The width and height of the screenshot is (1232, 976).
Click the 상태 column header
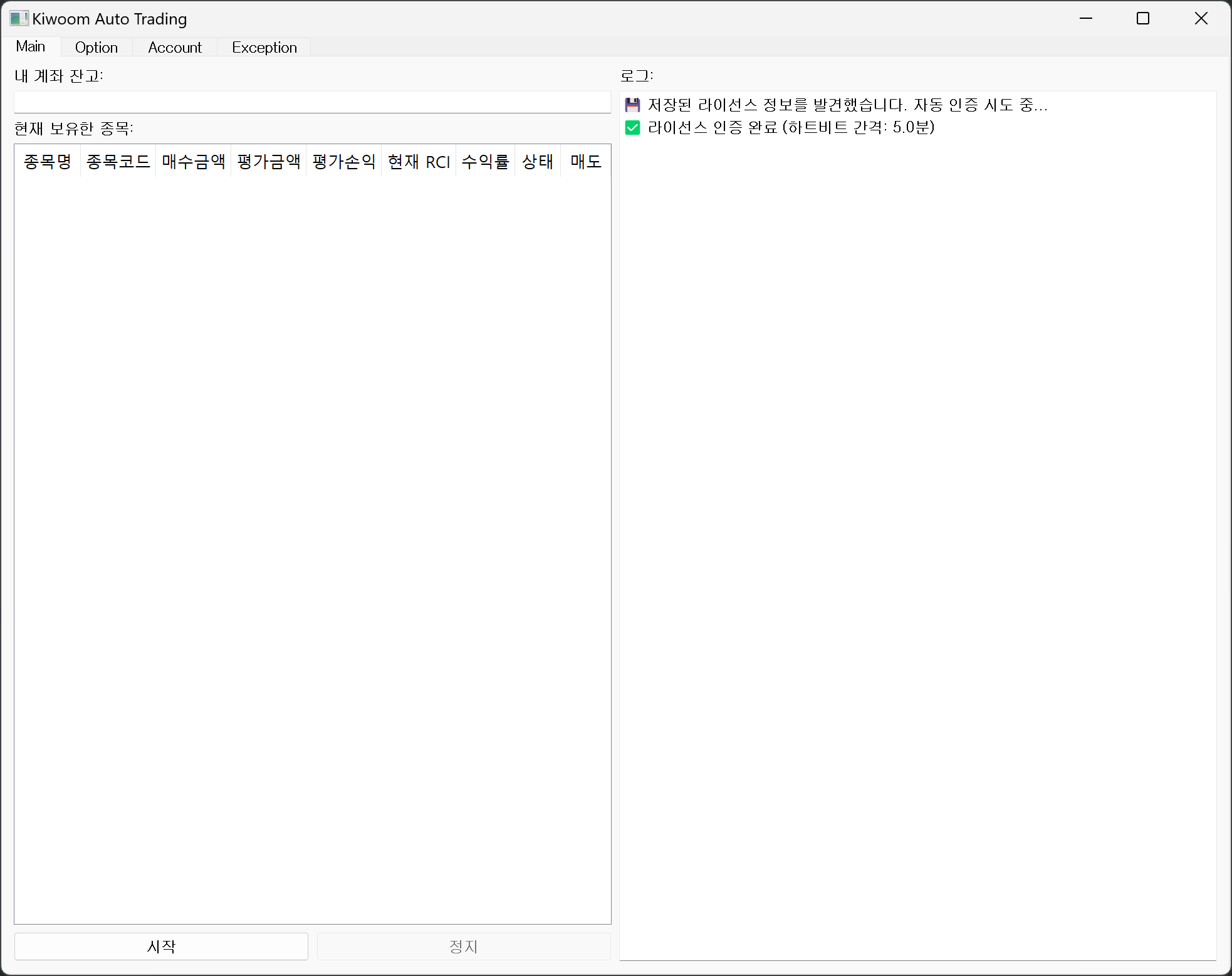point(538,162)
